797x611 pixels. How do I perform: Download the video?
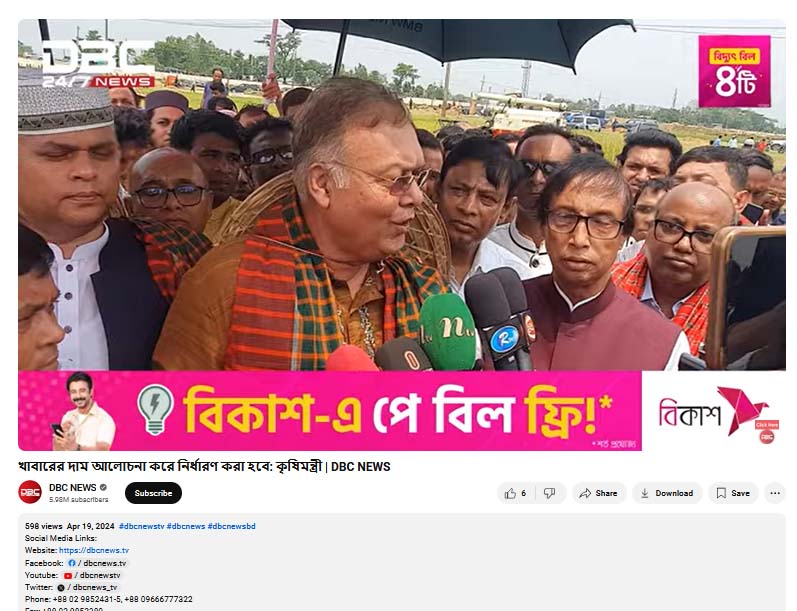coord(667,493)
